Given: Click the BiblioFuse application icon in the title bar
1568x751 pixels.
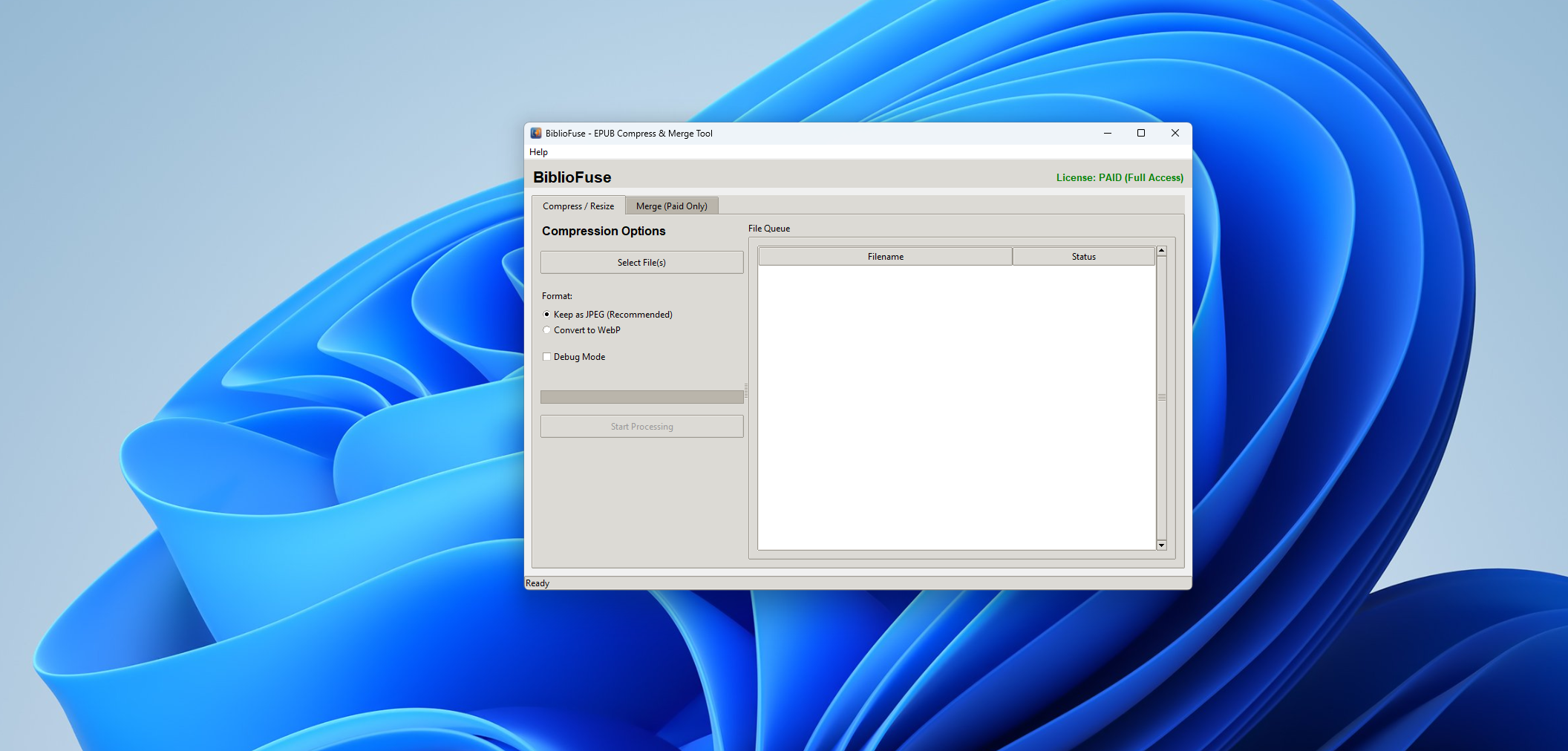Looking at the screenshot, I should point(537,133).
